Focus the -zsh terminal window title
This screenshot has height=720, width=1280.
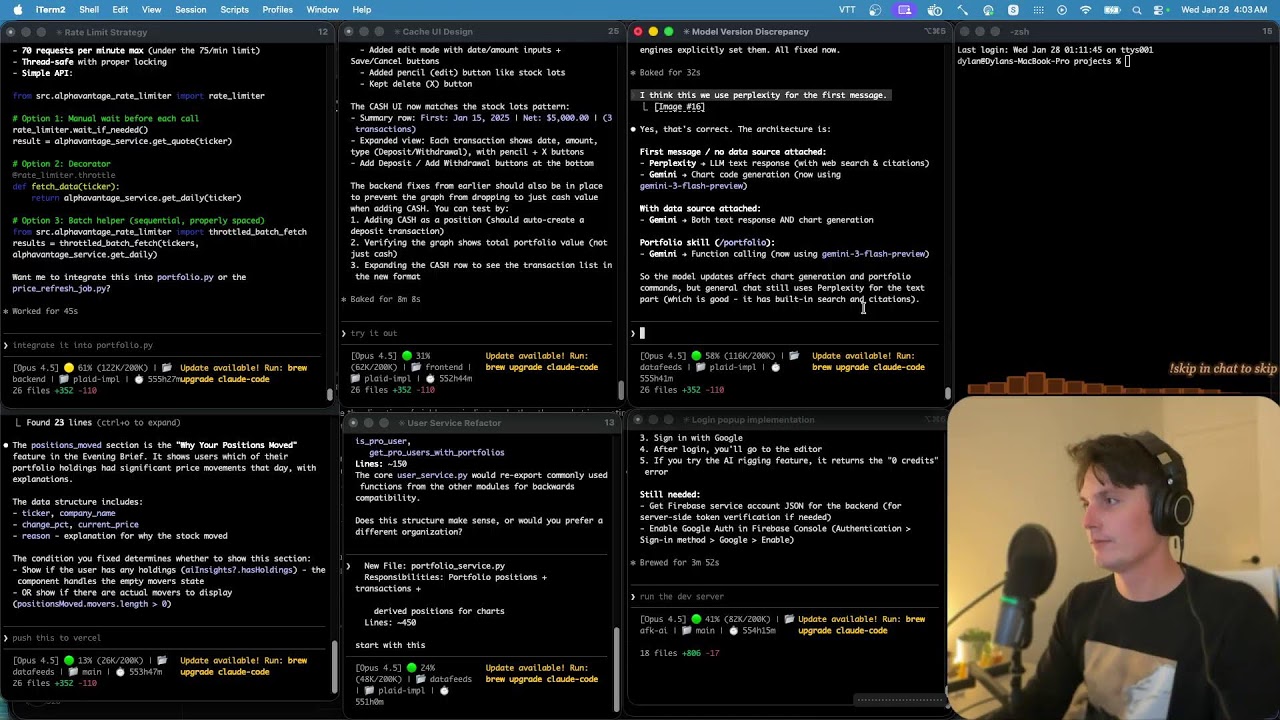point(1019,32)
